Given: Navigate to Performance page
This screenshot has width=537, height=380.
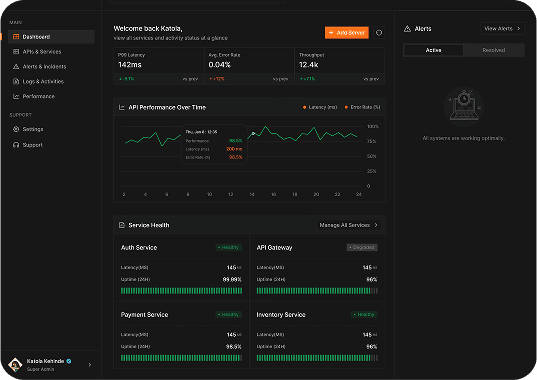Looking at the screenshot, I should pos(51,97).
